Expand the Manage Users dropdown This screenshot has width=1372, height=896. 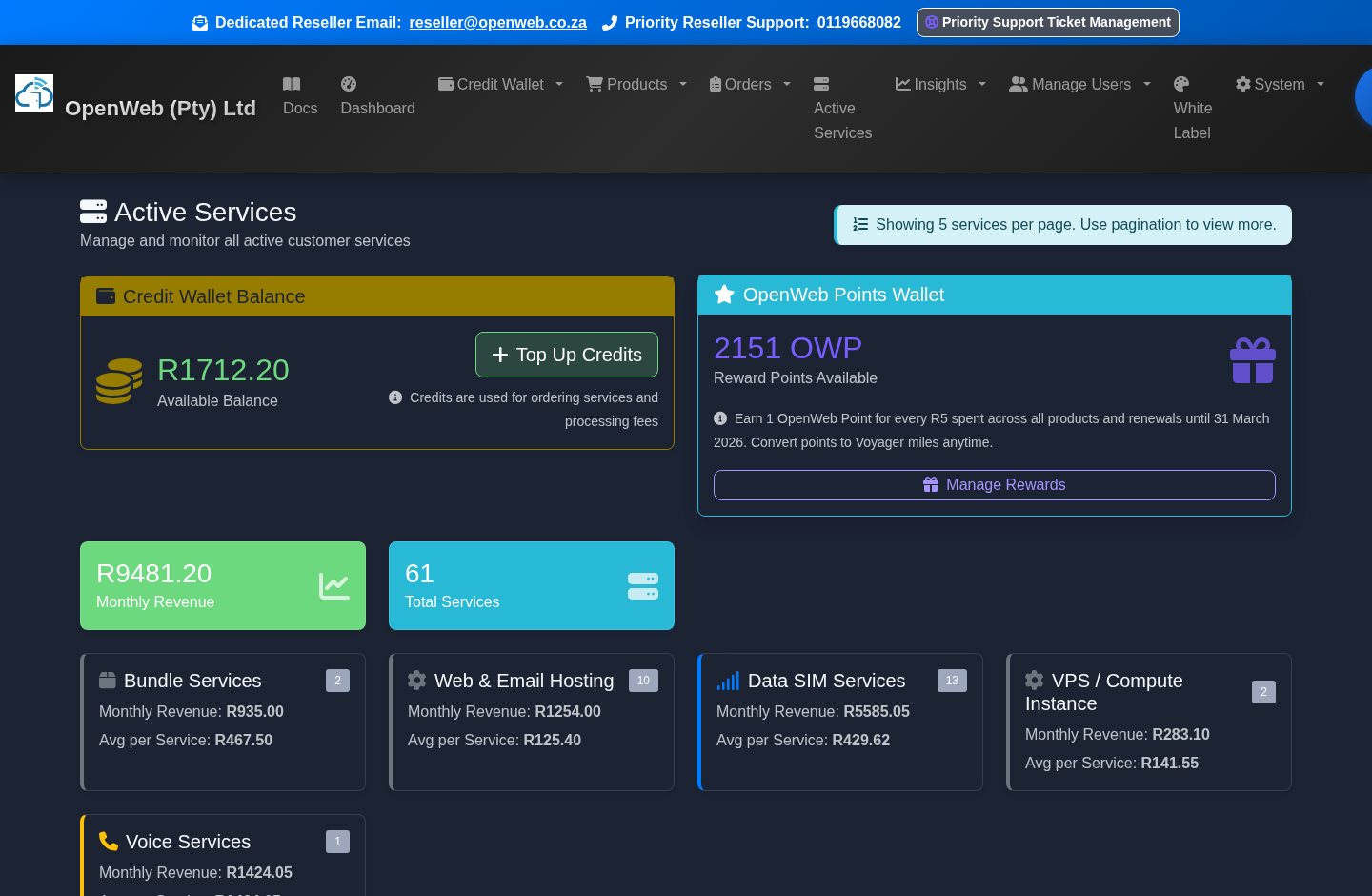tap(1080, 84)
